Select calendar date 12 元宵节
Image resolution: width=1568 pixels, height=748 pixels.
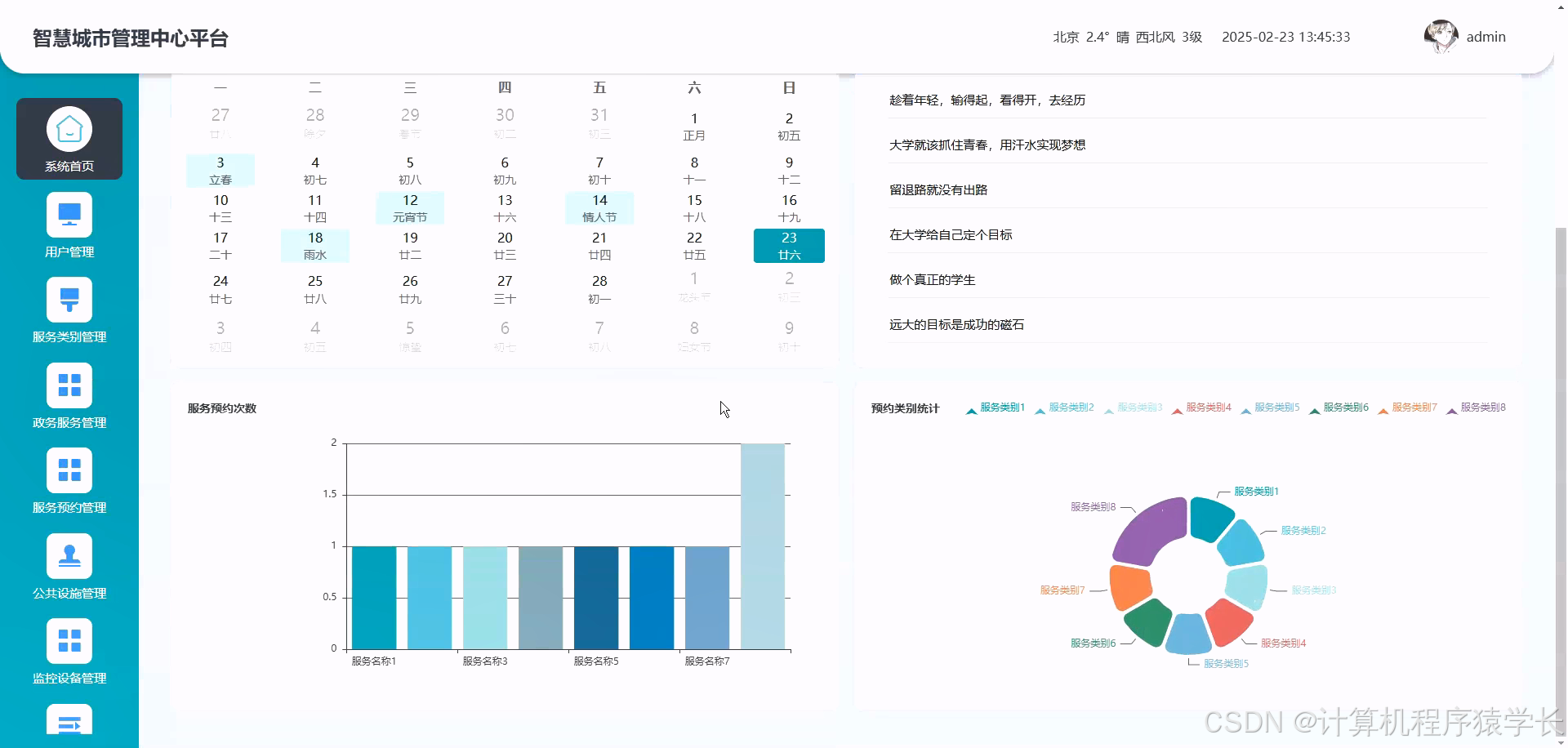click(410, 208)
